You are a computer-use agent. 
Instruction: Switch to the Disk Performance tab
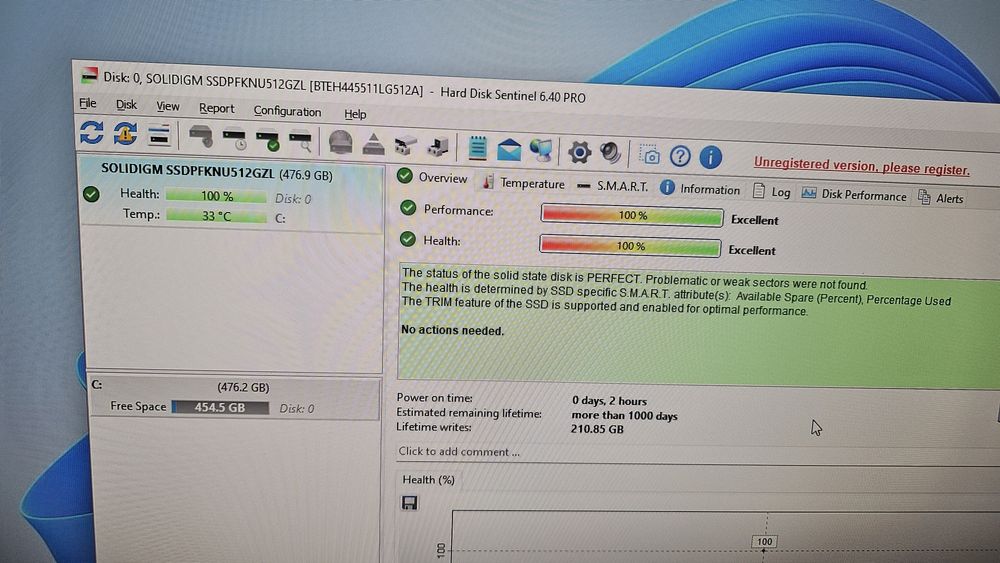click(x=854, y=194)
